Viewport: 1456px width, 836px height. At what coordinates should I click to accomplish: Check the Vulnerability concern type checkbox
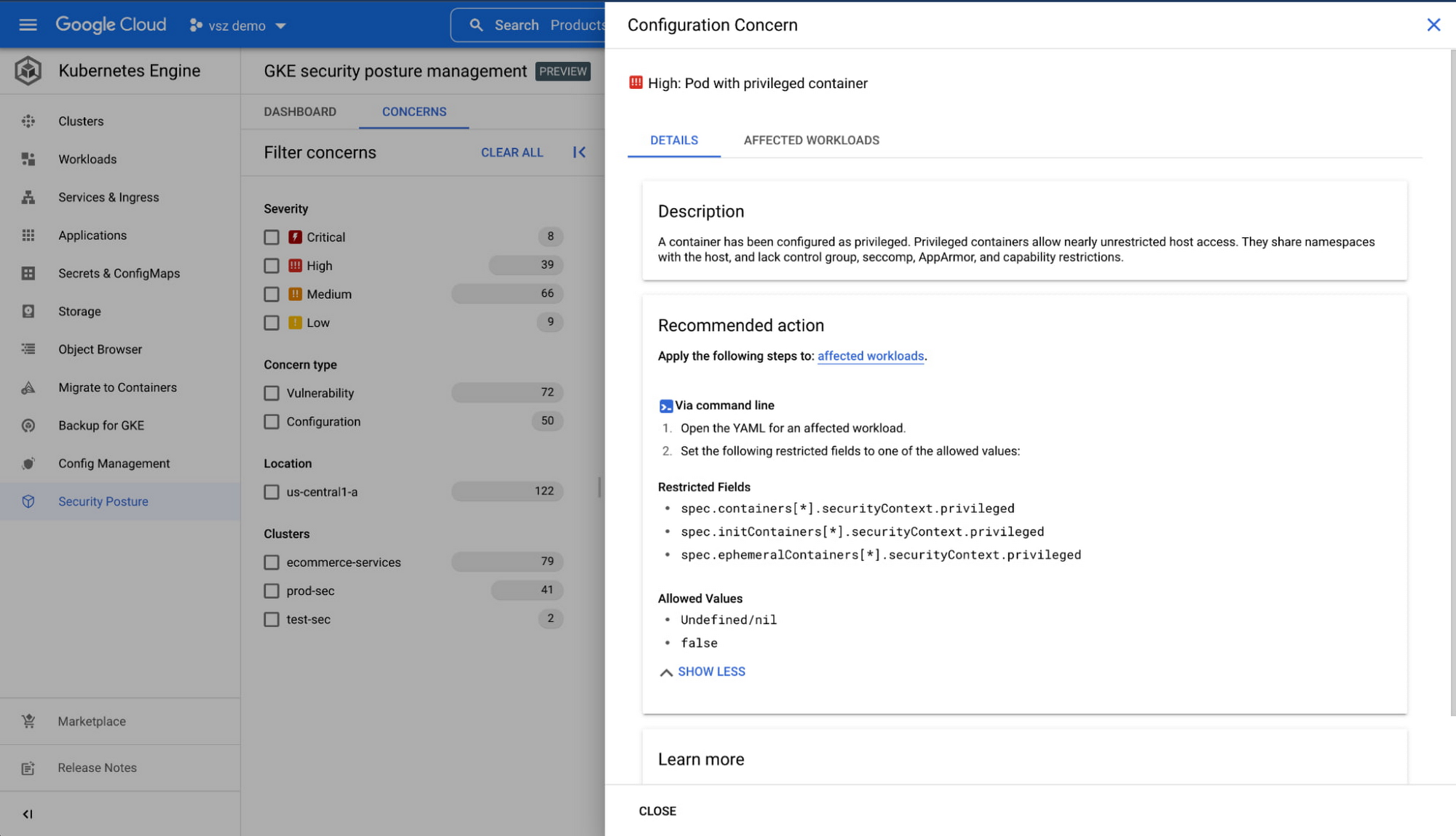point(272,393)
